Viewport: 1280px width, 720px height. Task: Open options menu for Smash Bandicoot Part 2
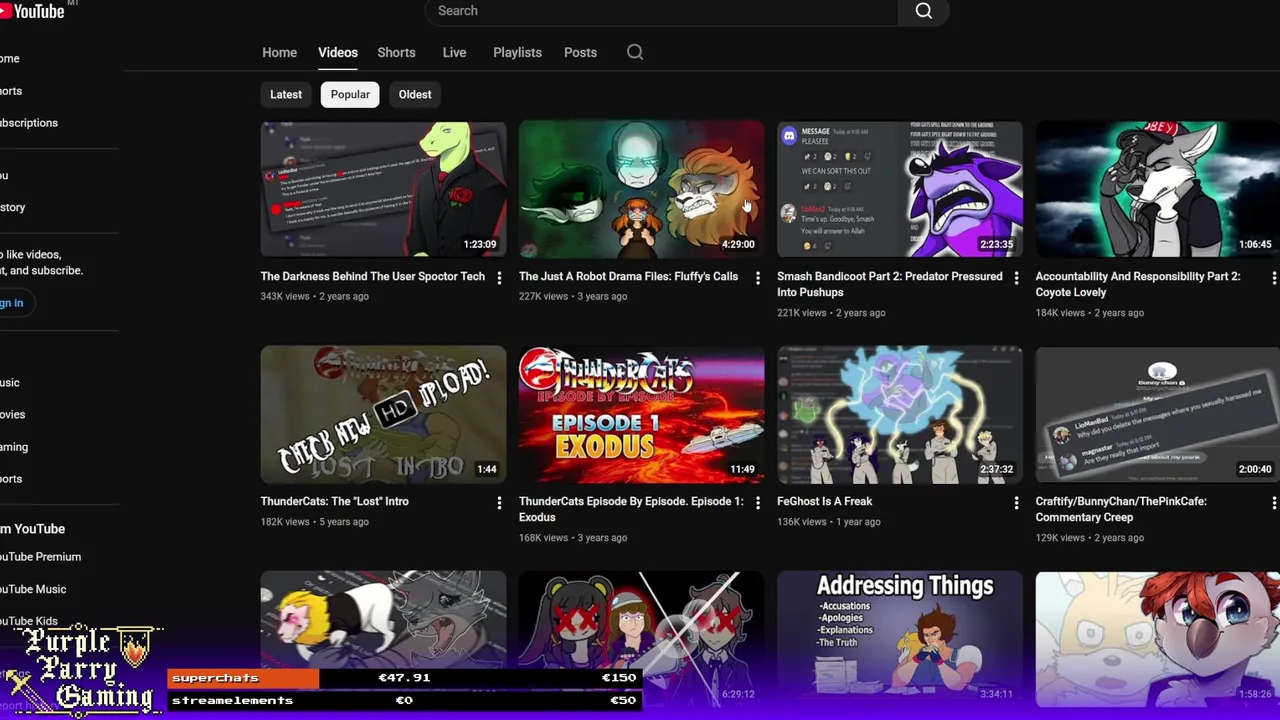(1016, 277)
